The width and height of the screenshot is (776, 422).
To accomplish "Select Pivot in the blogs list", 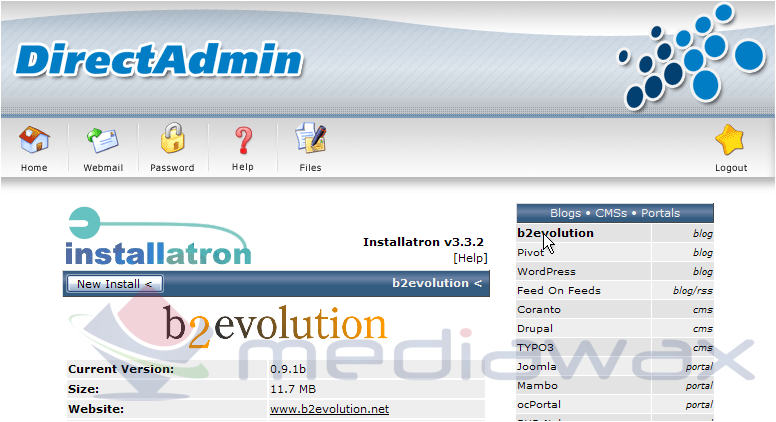I will coord(531,252).
